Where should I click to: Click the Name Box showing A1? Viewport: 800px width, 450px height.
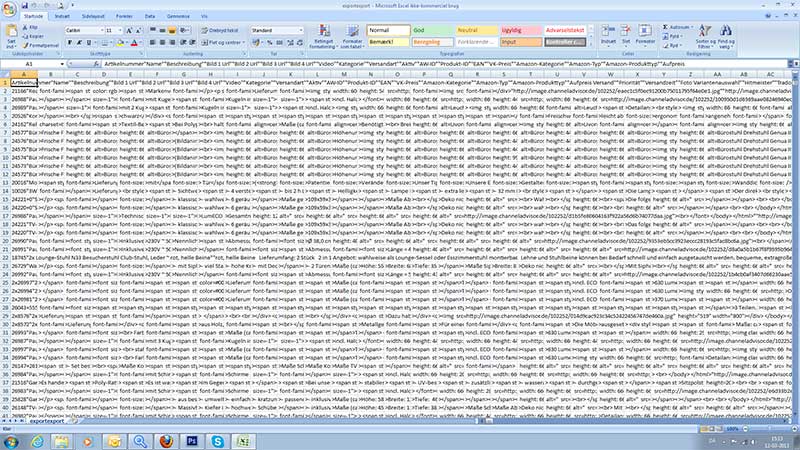pos(30,64)
